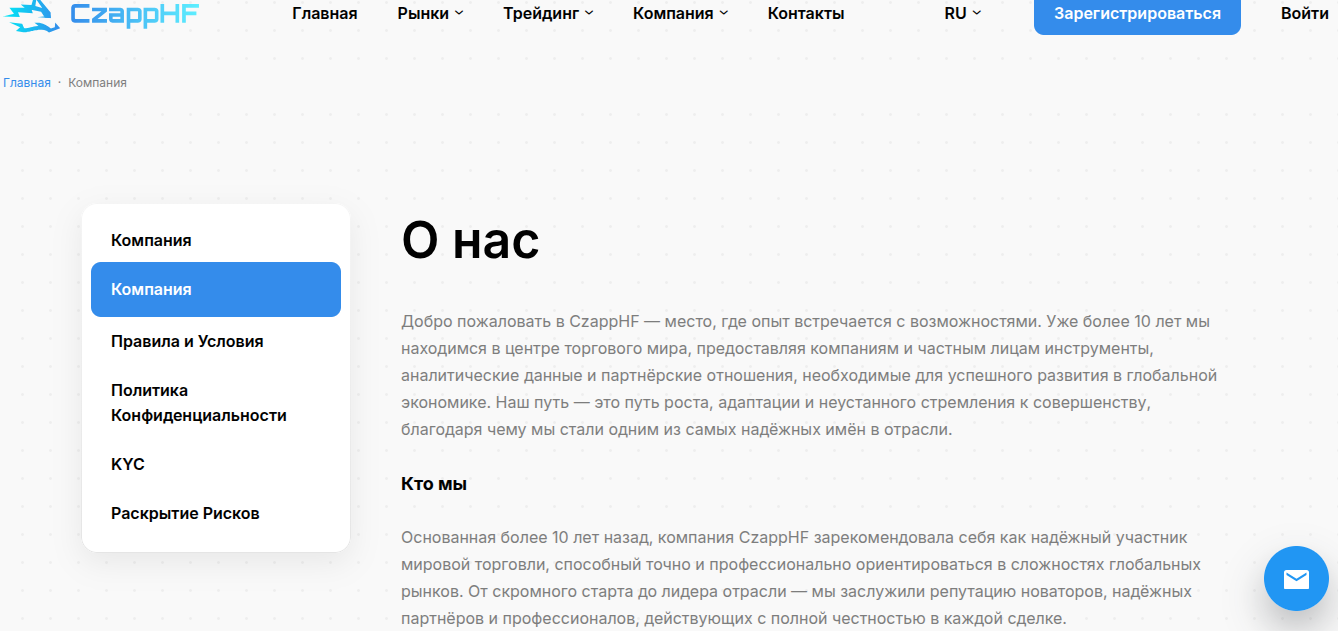Click the Компания breadcrumb text
Image resolution: width=1338 pixels, height=631 pixels.
pyautogui.click(x=97, y=82)
